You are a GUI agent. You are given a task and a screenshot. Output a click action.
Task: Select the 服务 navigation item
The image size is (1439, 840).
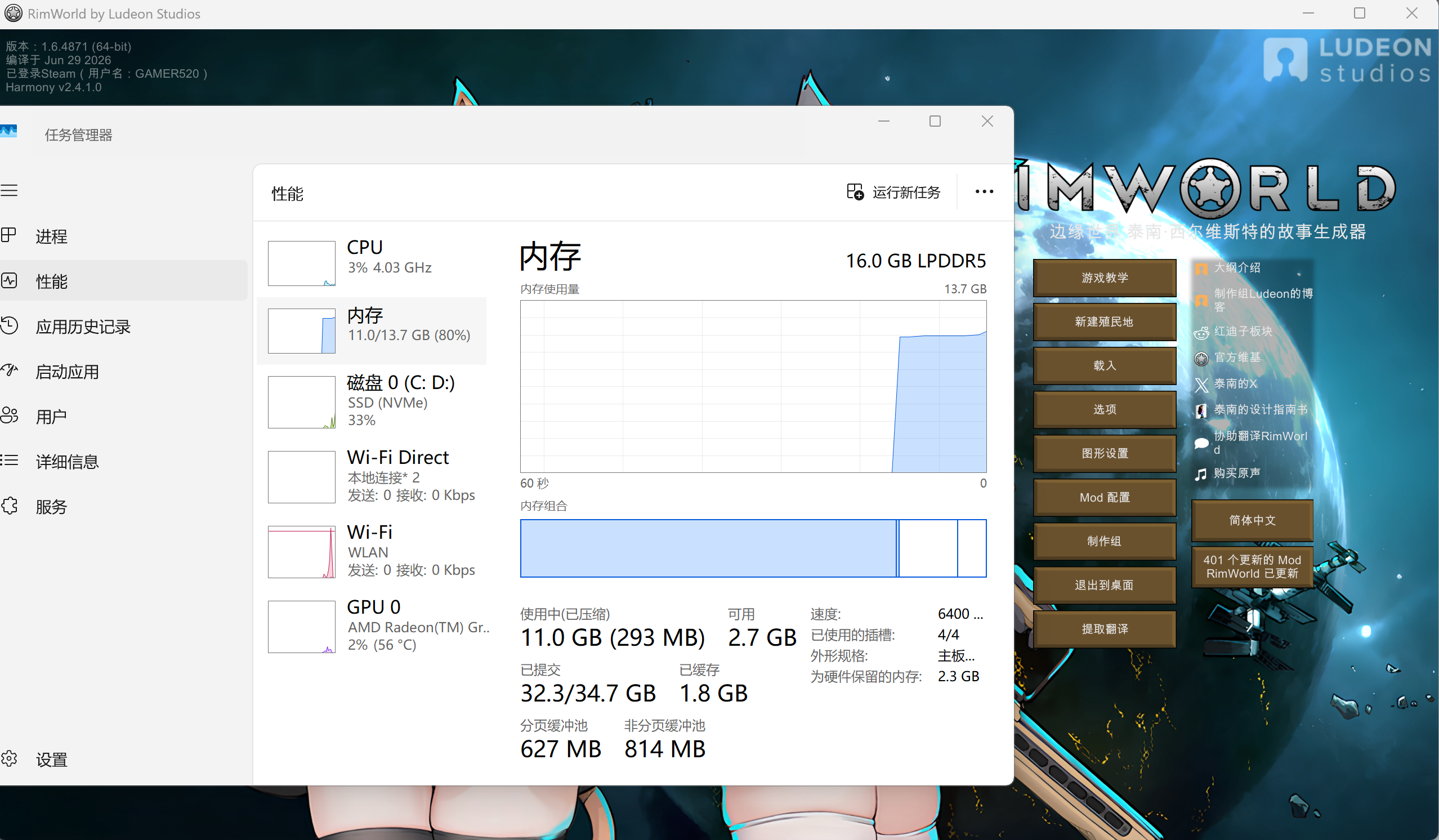[x=123, y=506]
